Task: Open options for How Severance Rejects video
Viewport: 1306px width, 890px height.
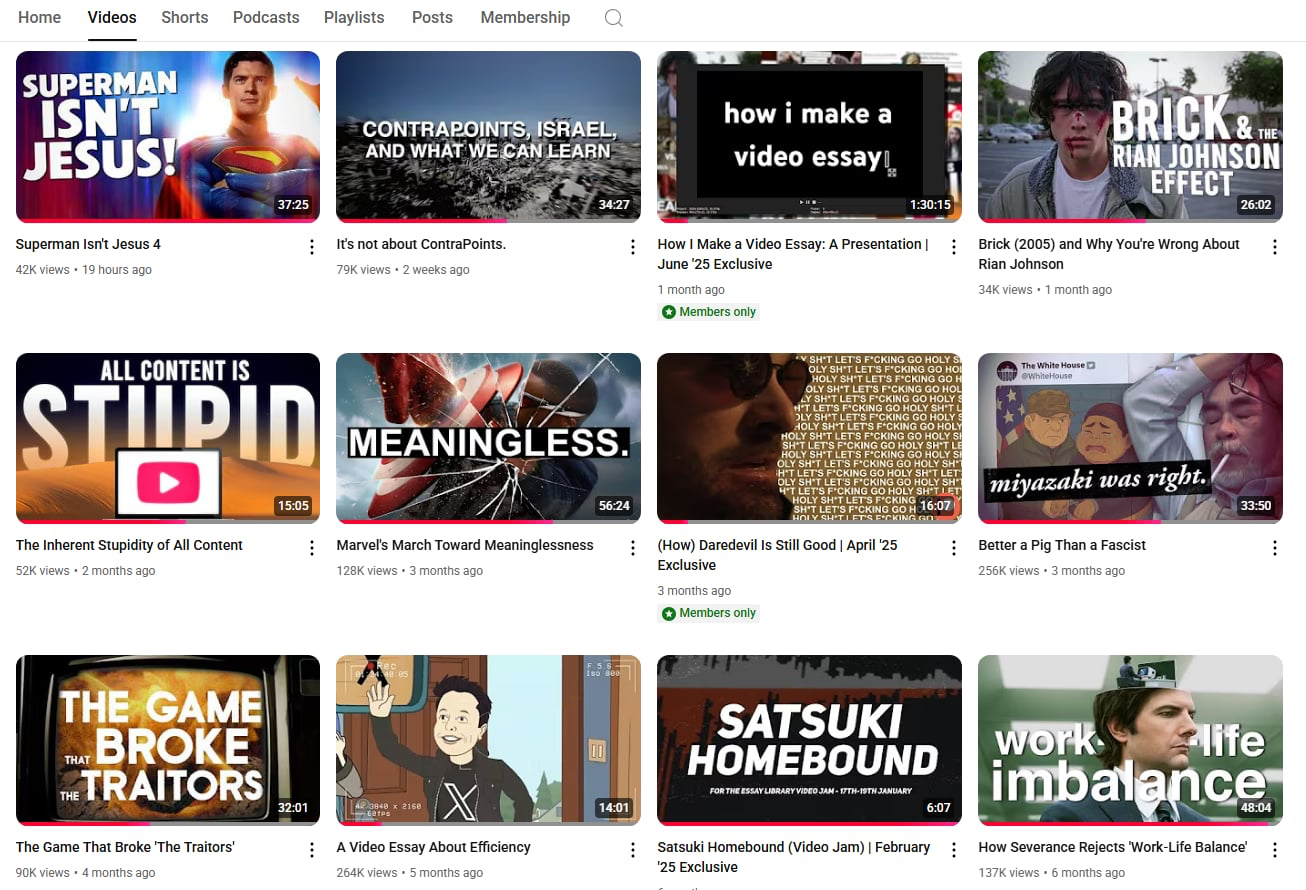Action: (x=1274, y=850)
